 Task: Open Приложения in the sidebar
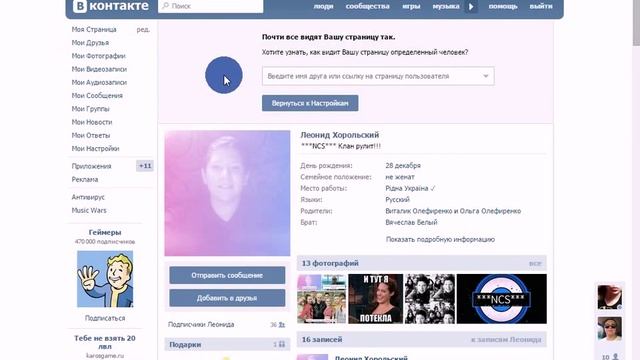pos(91,166)
